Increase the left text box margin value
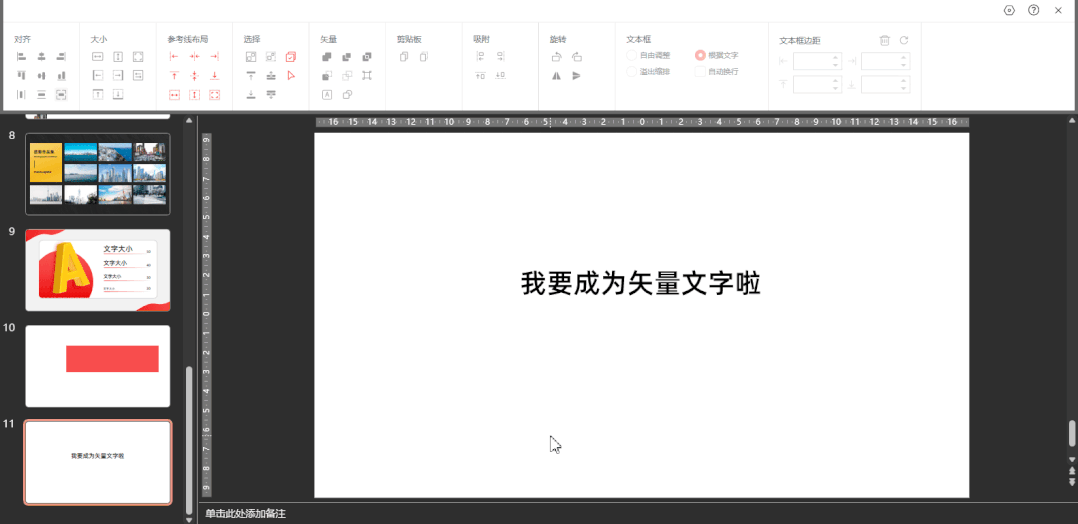This screenshot has height=524, width=1078. pos(835,58)
